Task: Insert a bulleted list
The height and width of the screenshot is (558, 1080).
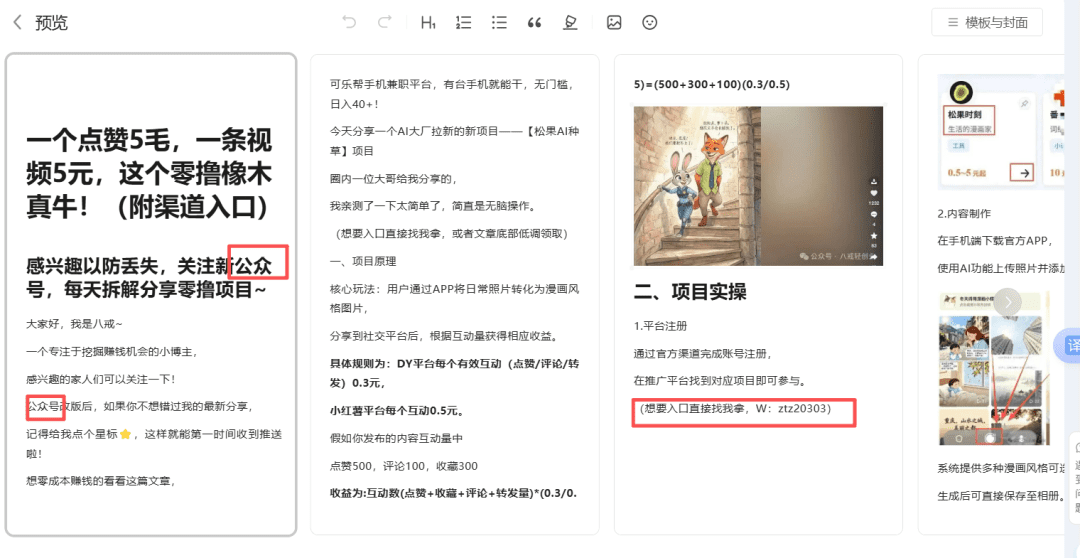Action: [x=499, y=22]
